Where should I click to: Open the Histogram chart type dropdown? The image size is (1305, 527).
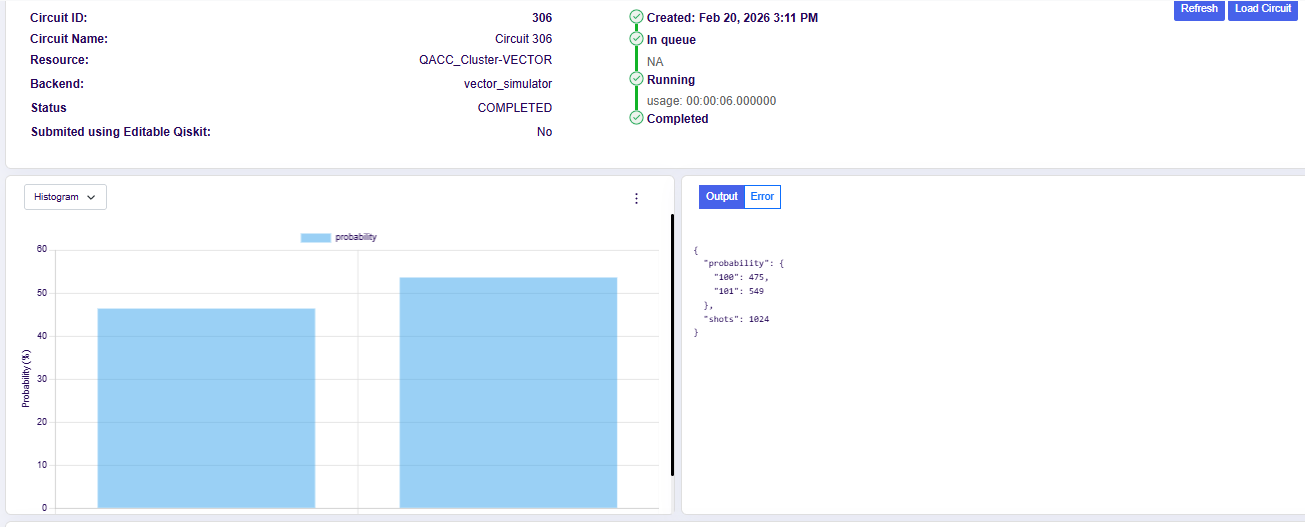(x=65, y=197)
